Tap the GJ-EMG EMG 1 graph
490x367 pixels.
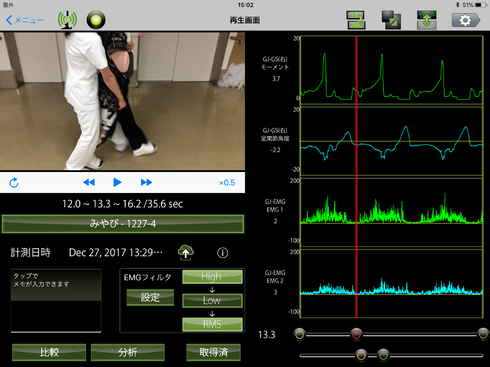coord(392,212)
